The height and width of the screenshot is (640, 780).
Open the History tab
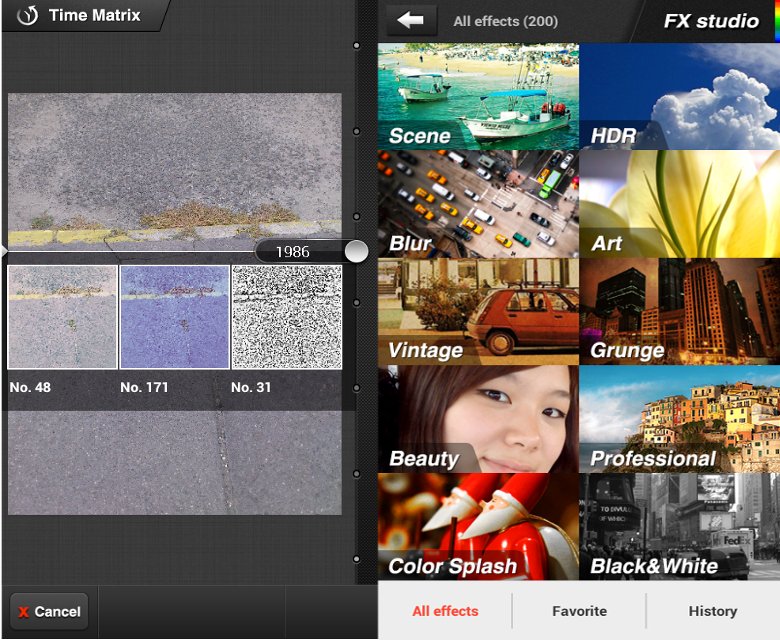(712, 611)
